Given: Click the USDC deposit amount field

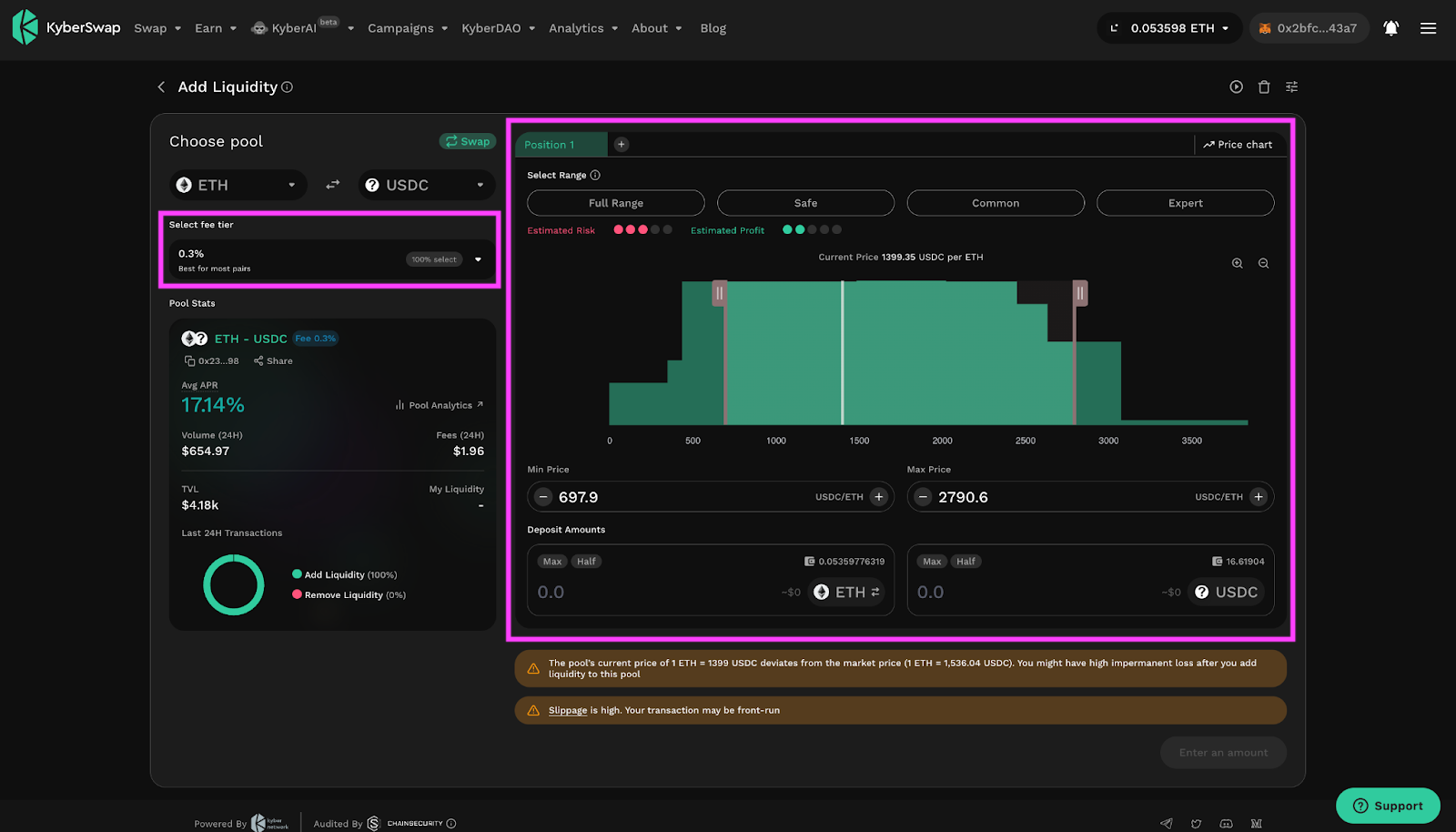Looking at the screenshot, I should click(x=1036, y=592).
